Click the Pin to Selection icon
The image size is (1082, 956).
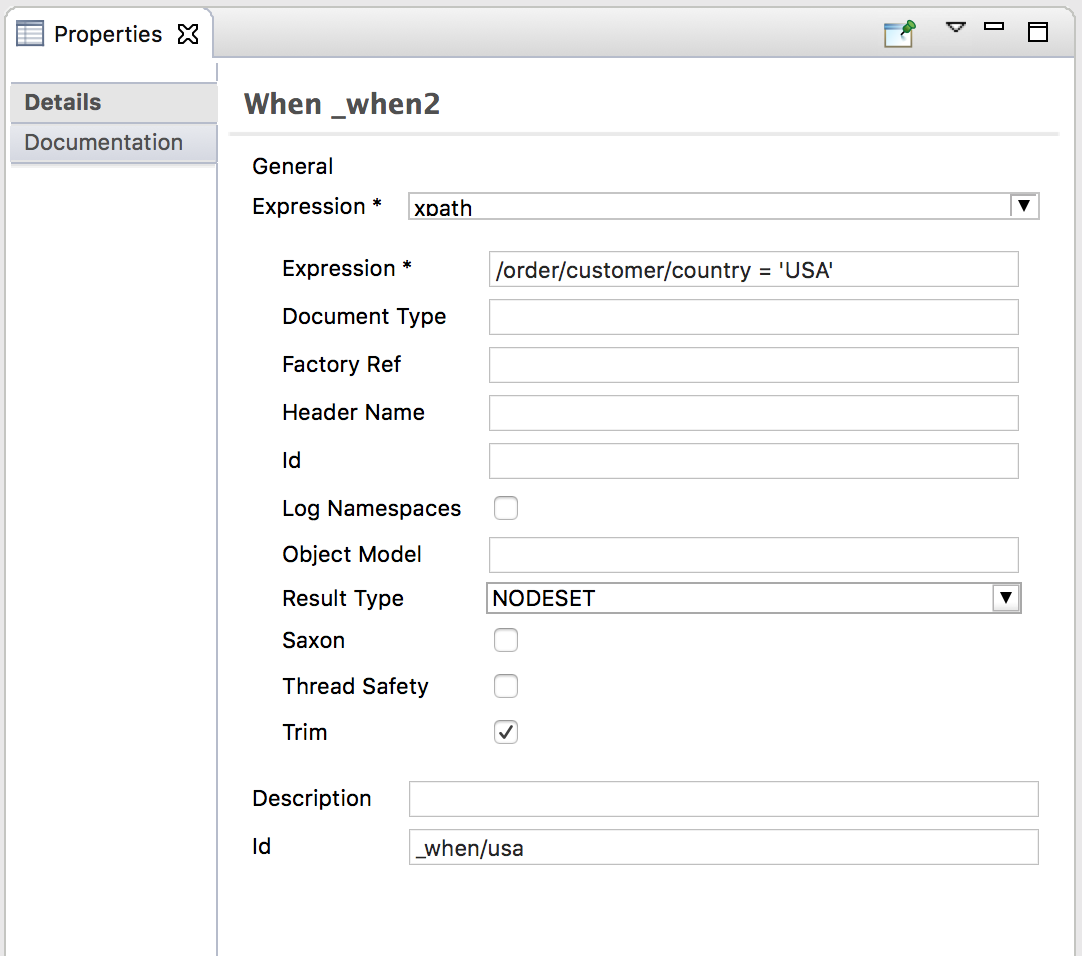pyautogui.click(x=899, y=34)
